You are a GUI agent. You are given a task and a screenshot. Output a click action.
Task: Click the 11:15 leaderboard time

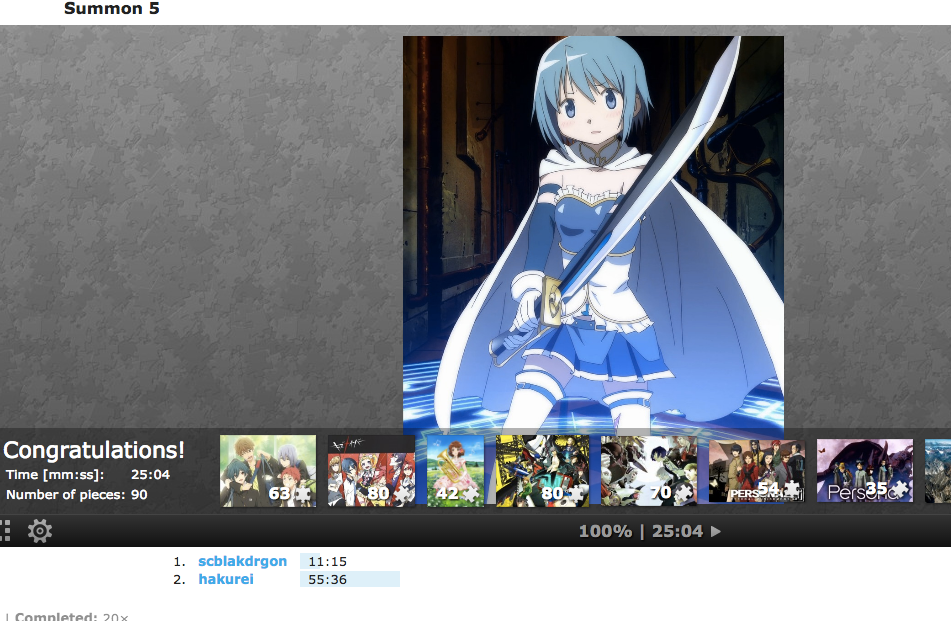(x=328, y=562)
